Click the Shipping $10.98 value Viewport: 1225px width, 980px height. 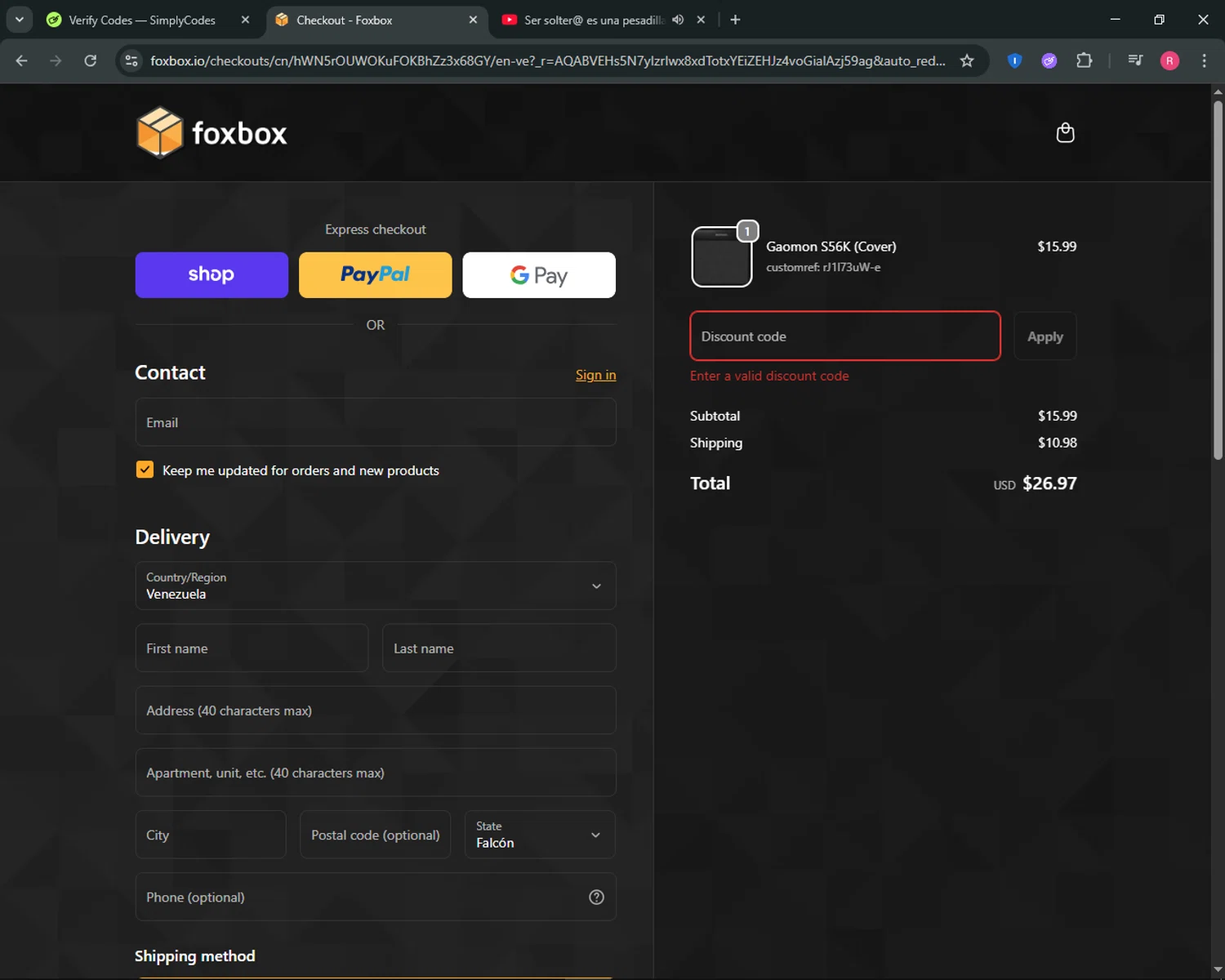(1057, 443)
